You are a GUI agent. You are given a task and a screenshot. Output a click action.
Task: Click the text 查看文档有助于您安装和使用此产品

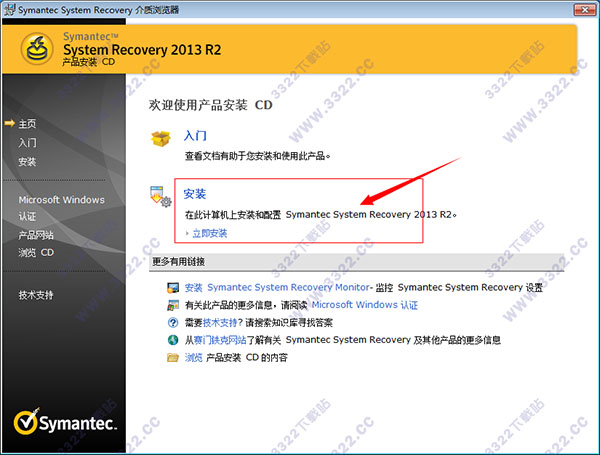pos(257,156)
